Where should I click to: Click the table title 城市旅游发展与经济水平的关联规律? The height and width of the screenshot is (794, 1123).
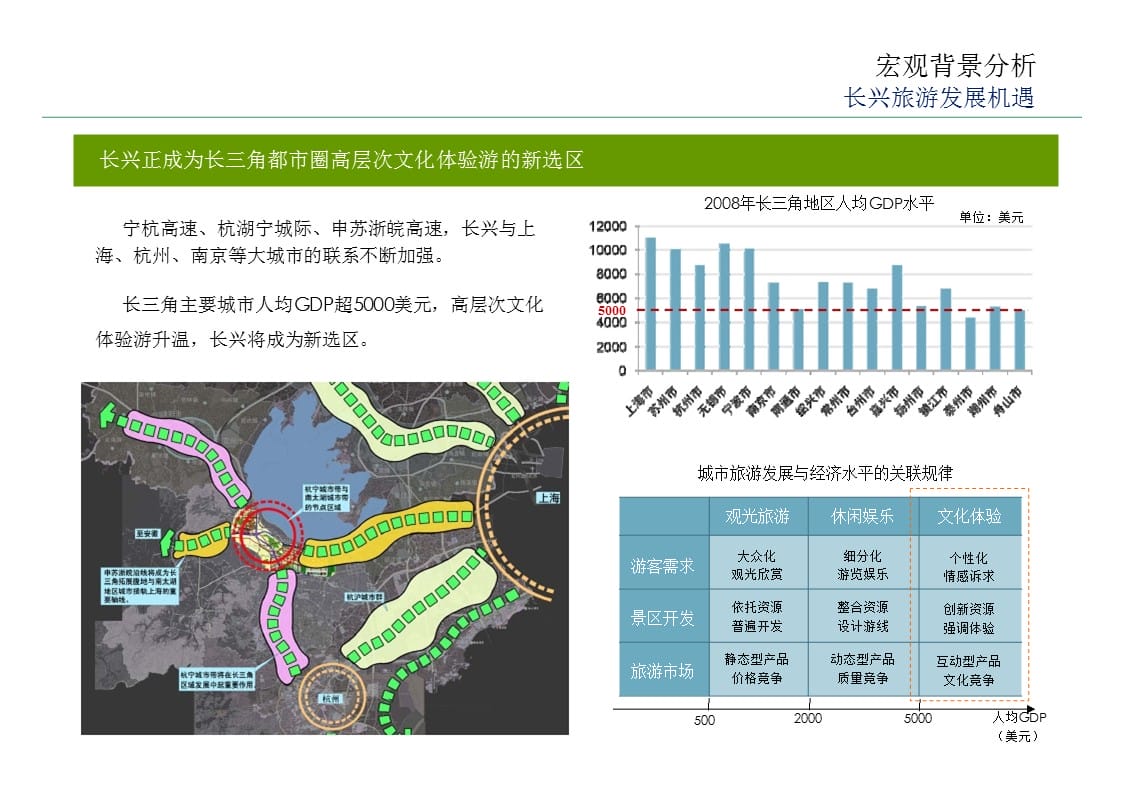(825, 473)
